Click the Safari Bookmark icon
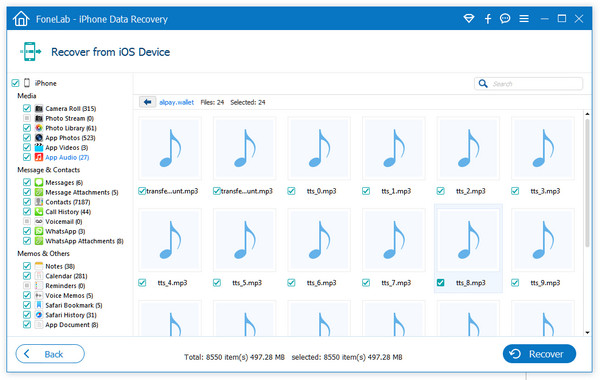This screenshot has height=380, width=600. pyautogui.click(x=39, y=305)
